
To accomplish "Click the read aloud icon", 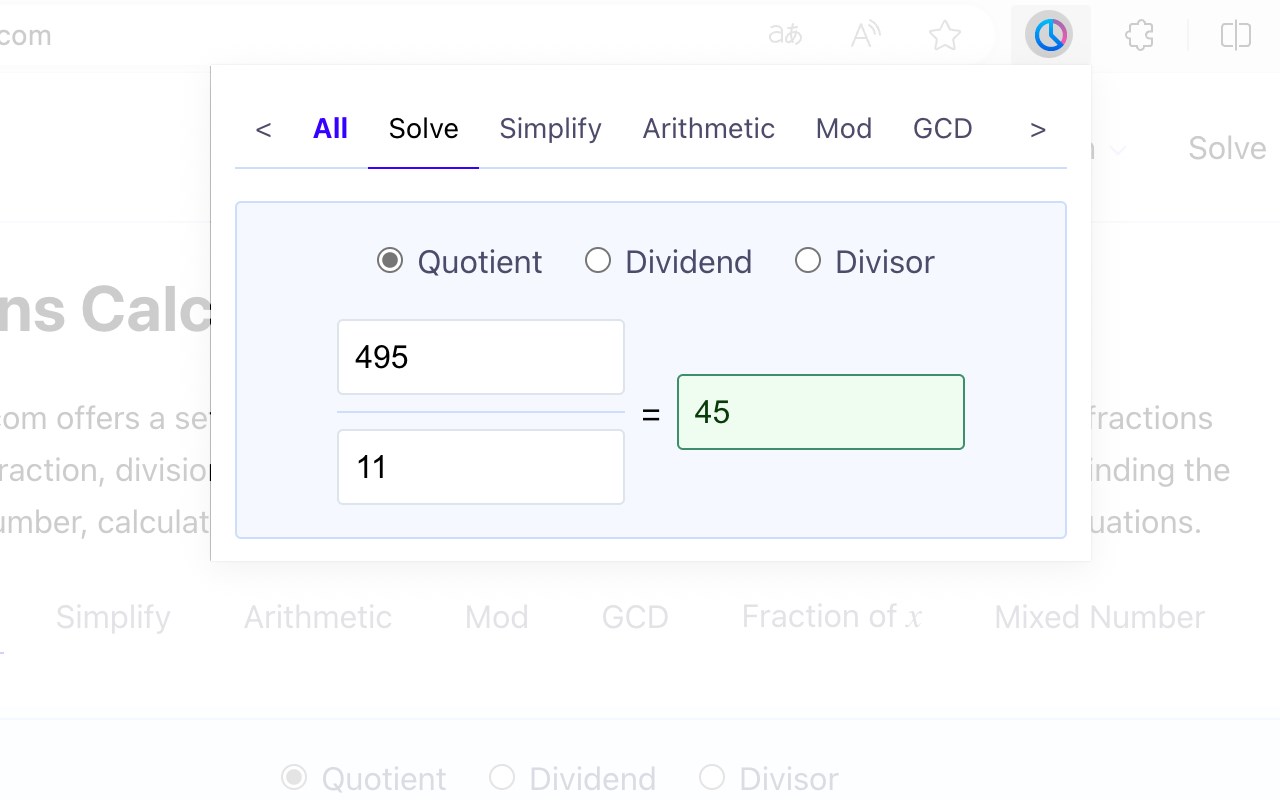I will click(865, 36).
